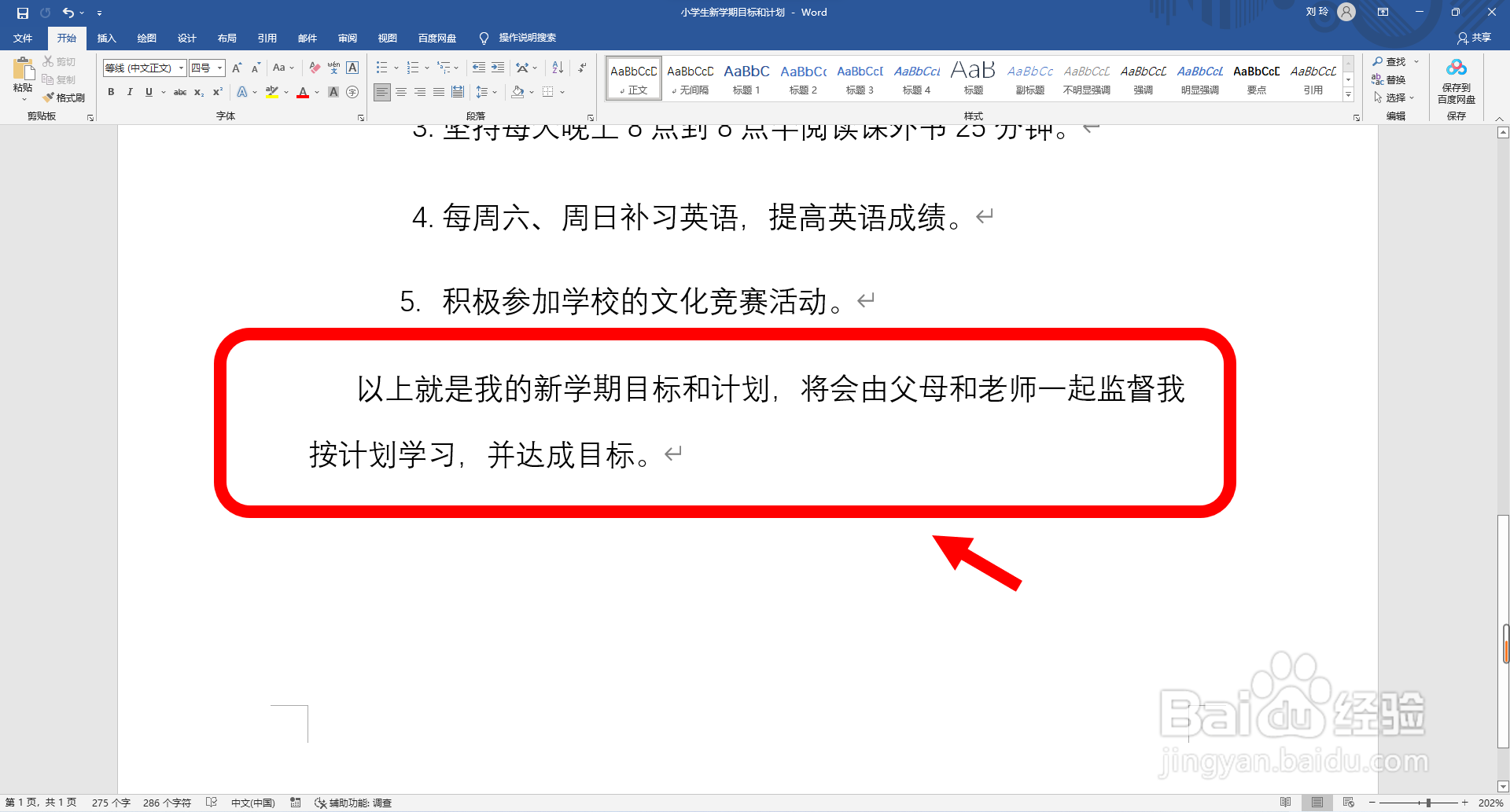
Task: Highlight text using the yellow highlight icon
Action: (272, 92)
